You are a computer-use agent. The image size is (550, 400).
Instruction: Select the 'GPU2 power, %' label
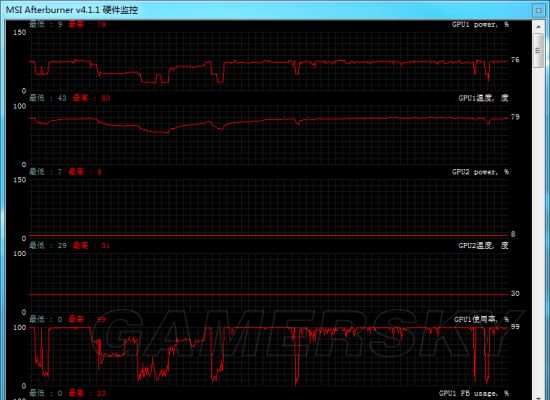[480, 172]
